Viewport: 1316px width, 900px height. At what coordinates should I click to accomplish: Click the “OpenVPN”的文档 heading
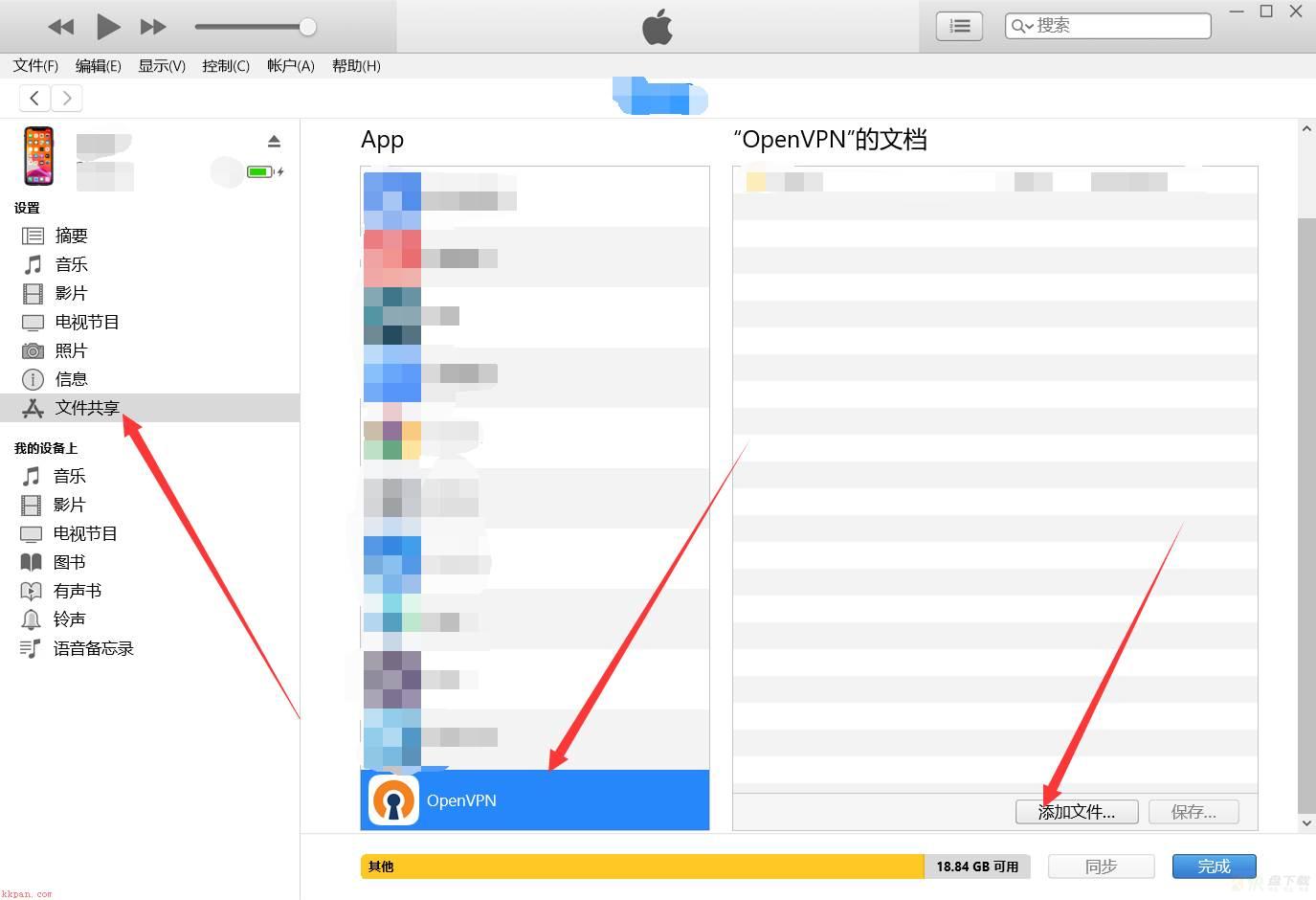coord(830,140)
